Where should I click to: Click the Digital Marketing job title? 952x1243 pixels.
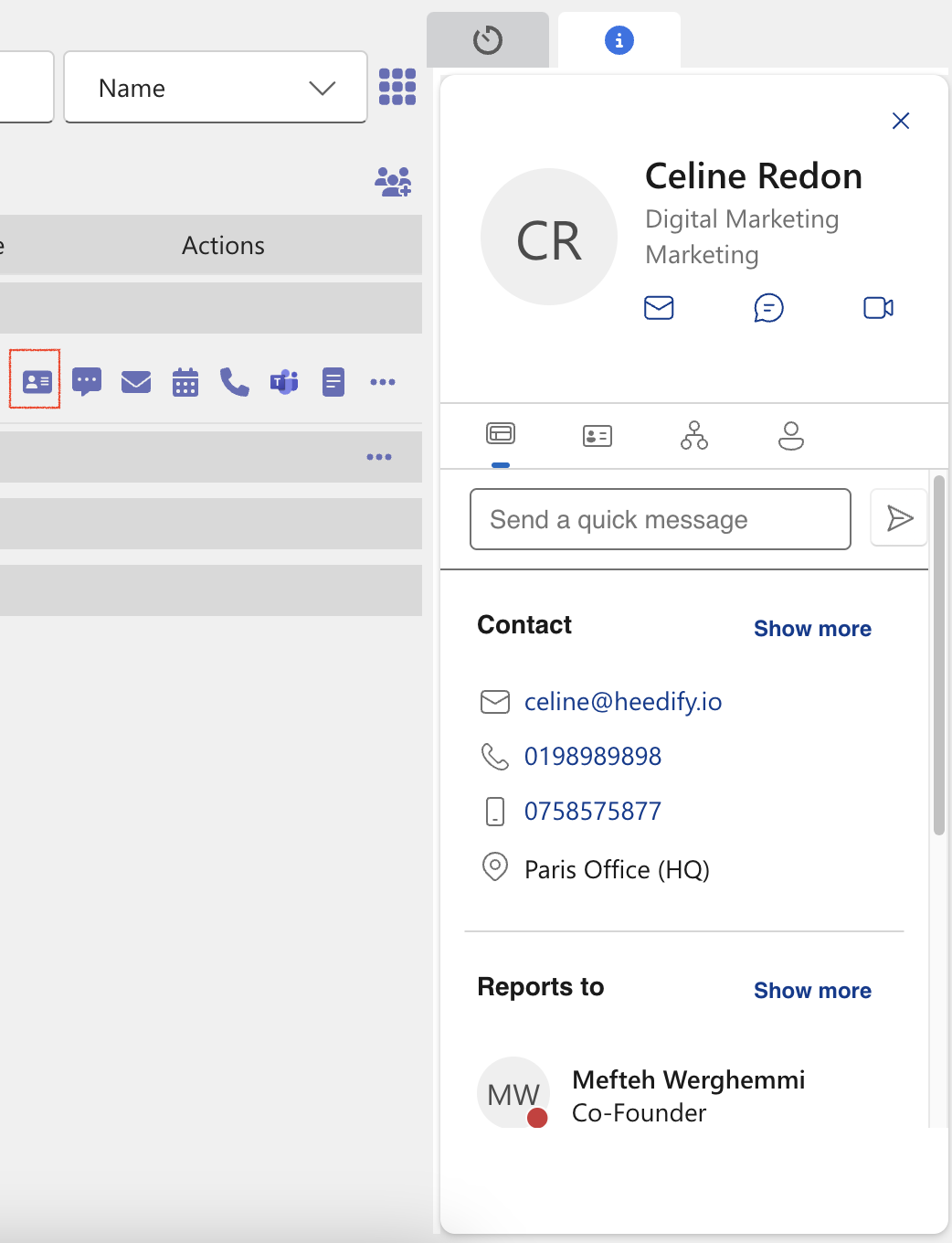click(x=742, y=219)
